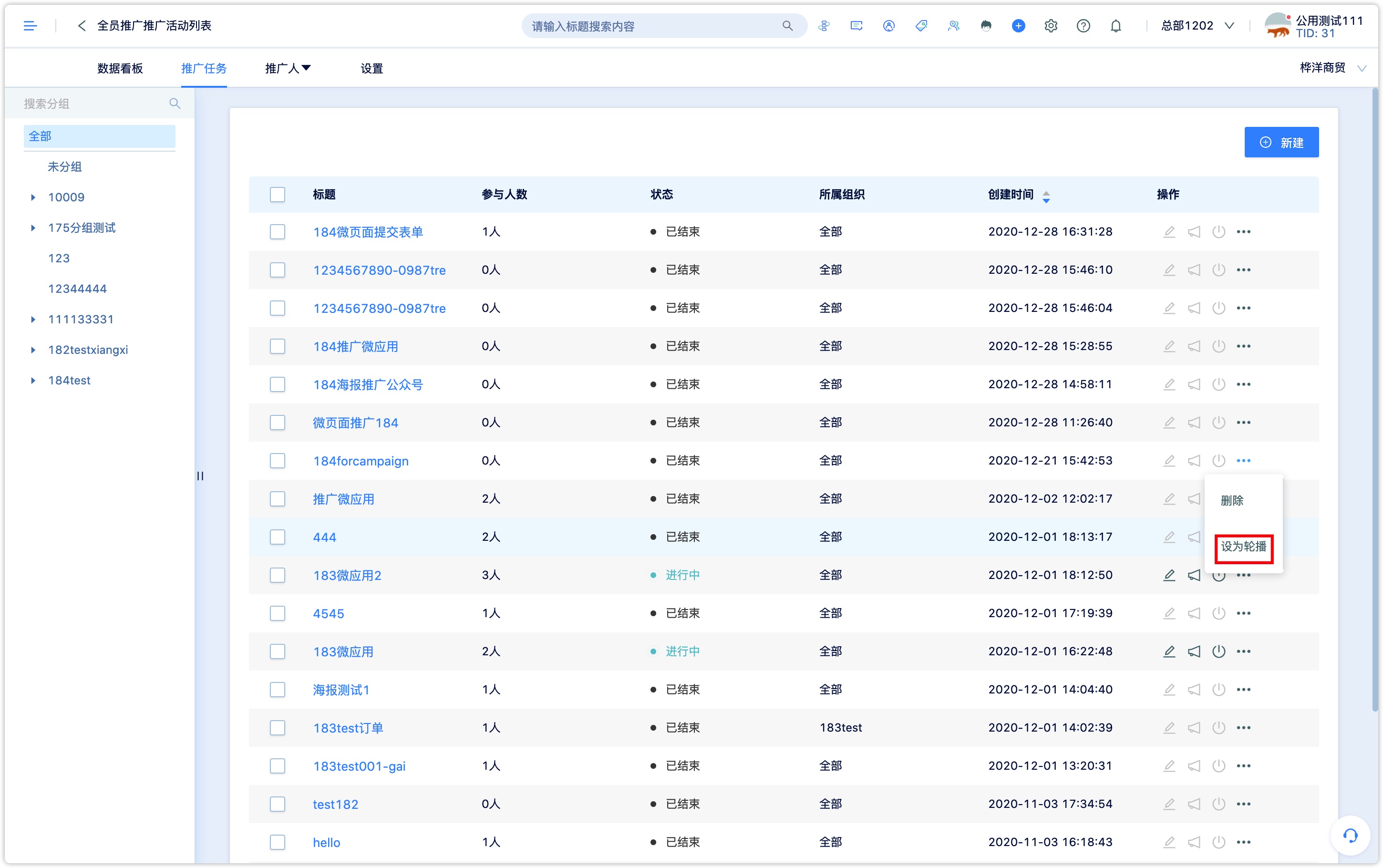Click edit pencil for 183微应用
1383x868 pixels.
[x=1169, y=651]
